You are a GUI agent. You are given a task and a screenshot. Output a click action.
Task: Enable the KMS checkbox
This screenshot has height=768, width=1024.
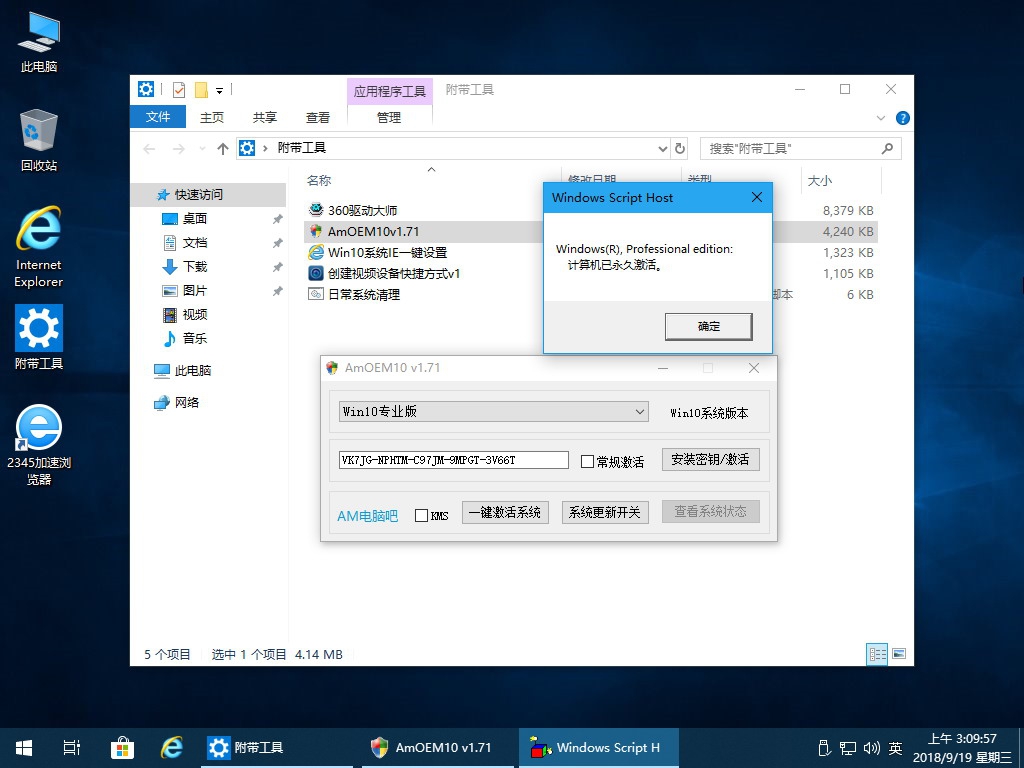(421, 515)
